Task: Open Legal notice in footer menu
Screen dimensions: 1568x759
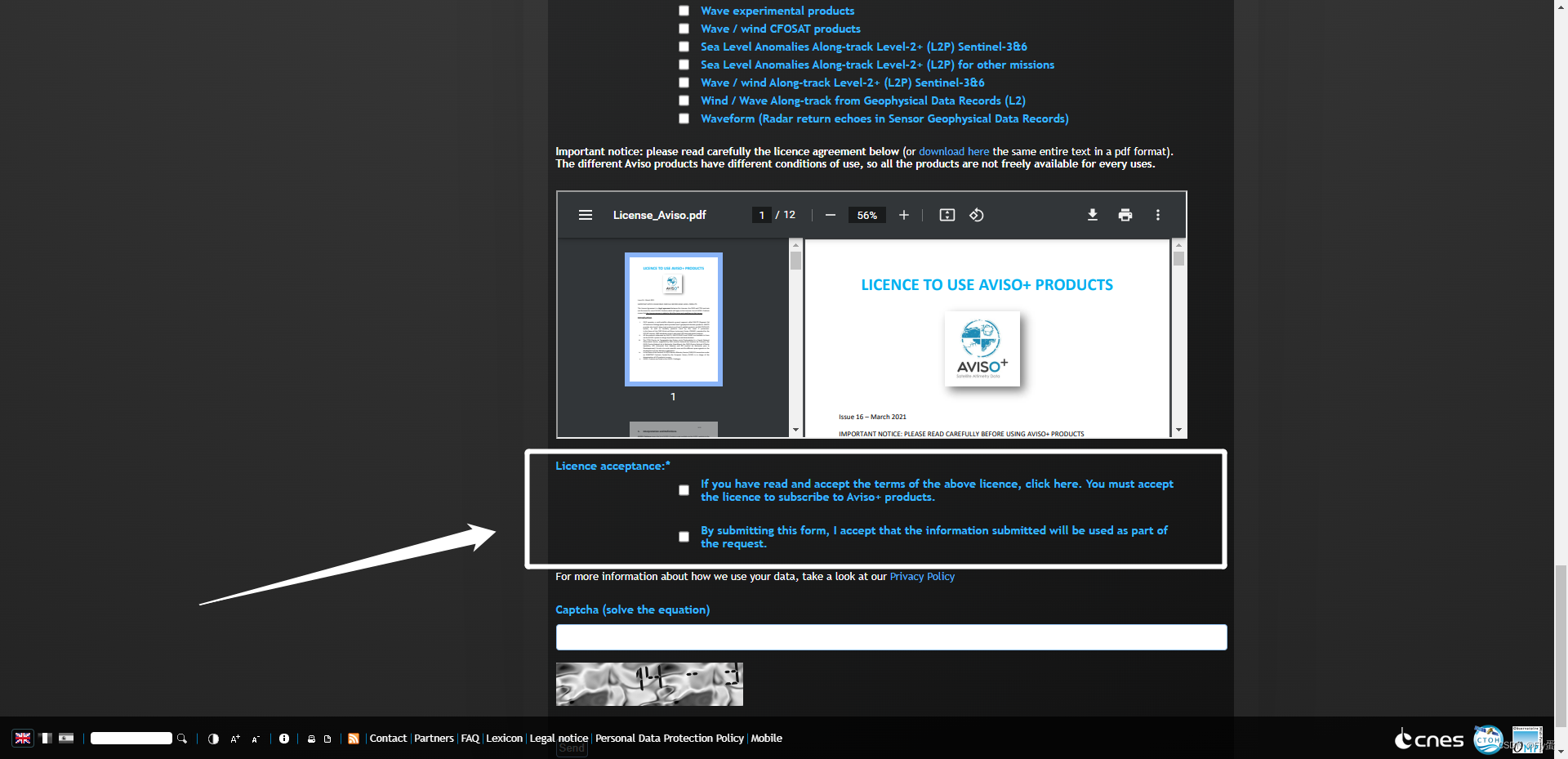Action: pyautogui.click(x=559, y=738)
